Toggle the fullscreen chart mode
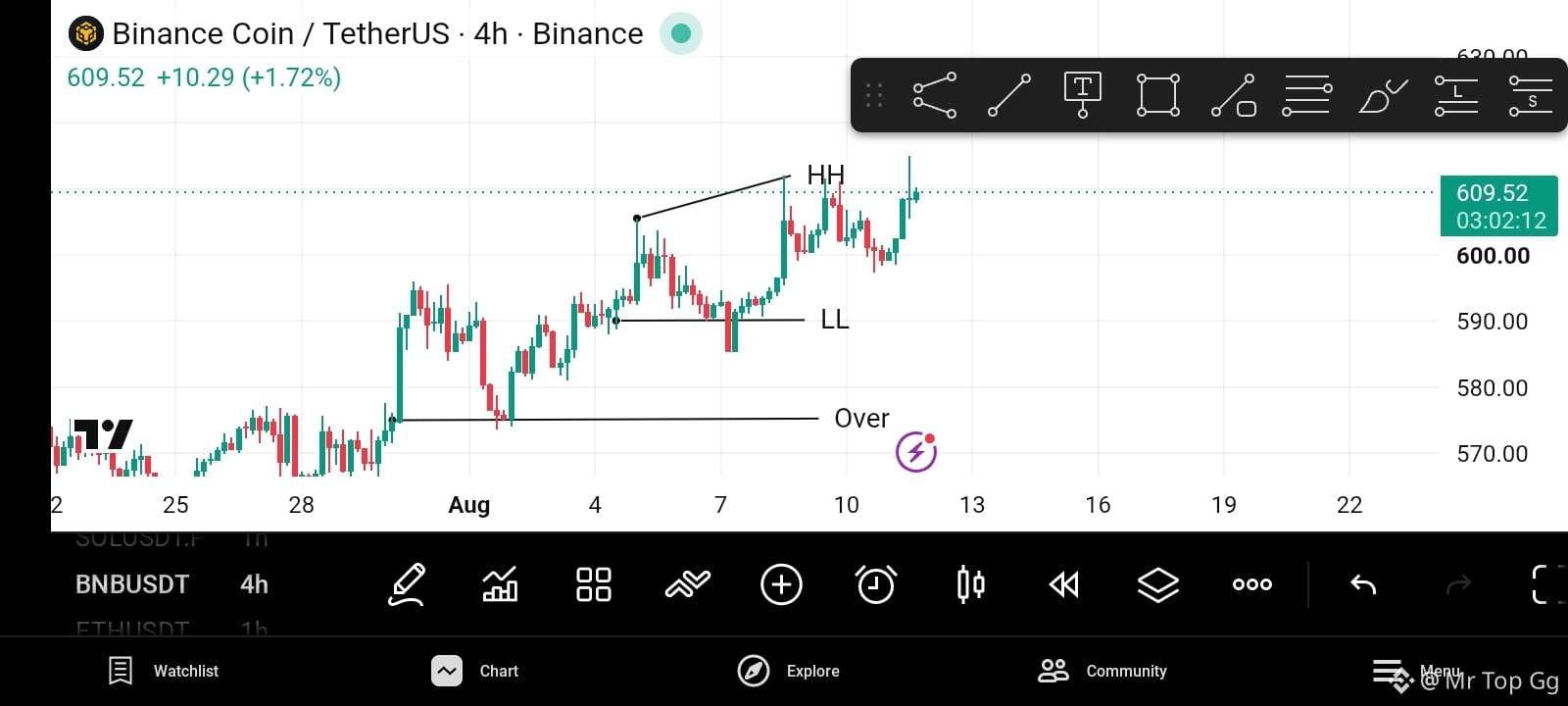The image size is (1568, 706). tap(1548, 584)
